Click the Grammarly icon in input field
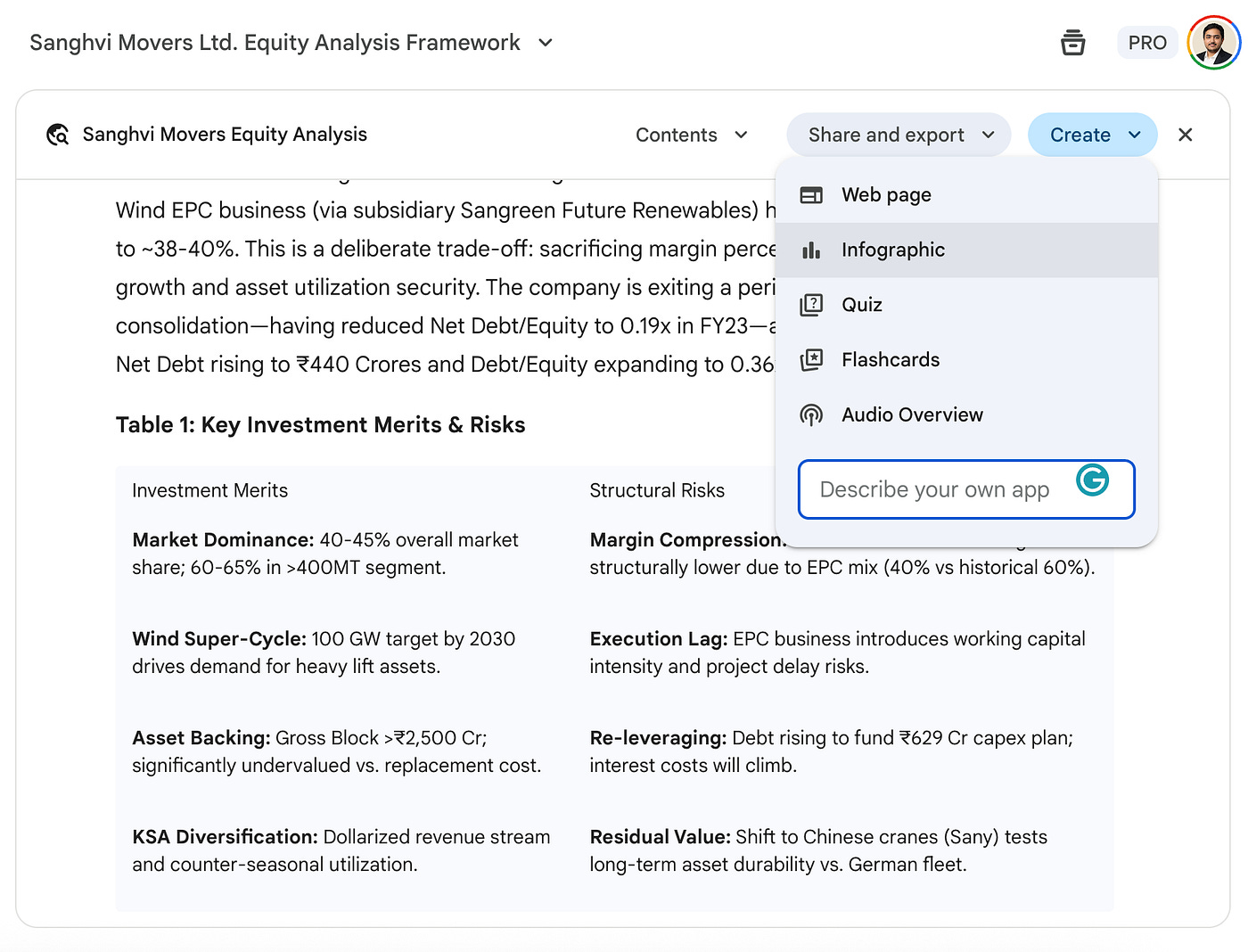Screen dimensions: 1248x952 pyautogui.click(x=1092, y=480)
